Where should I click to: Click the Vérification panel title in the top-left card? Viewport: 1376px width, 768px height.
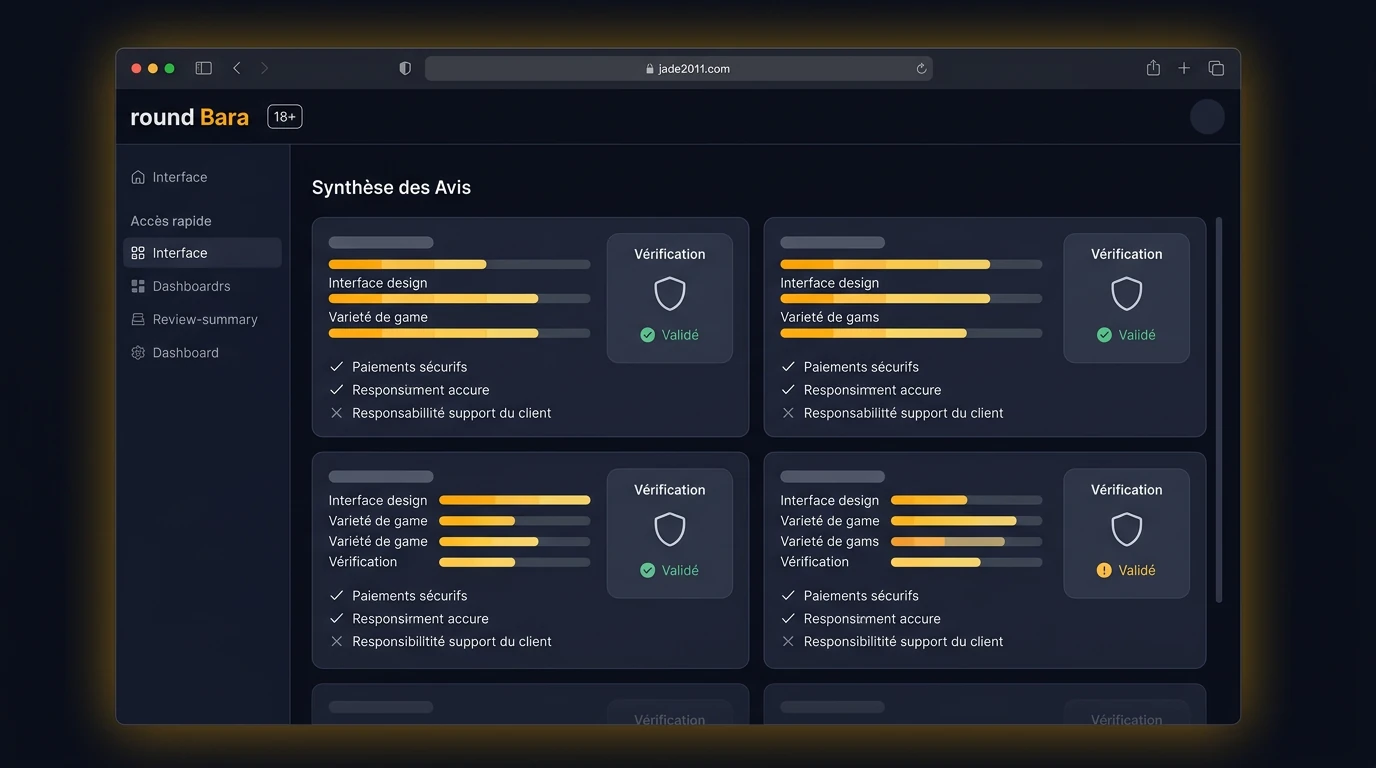(670, 254)
